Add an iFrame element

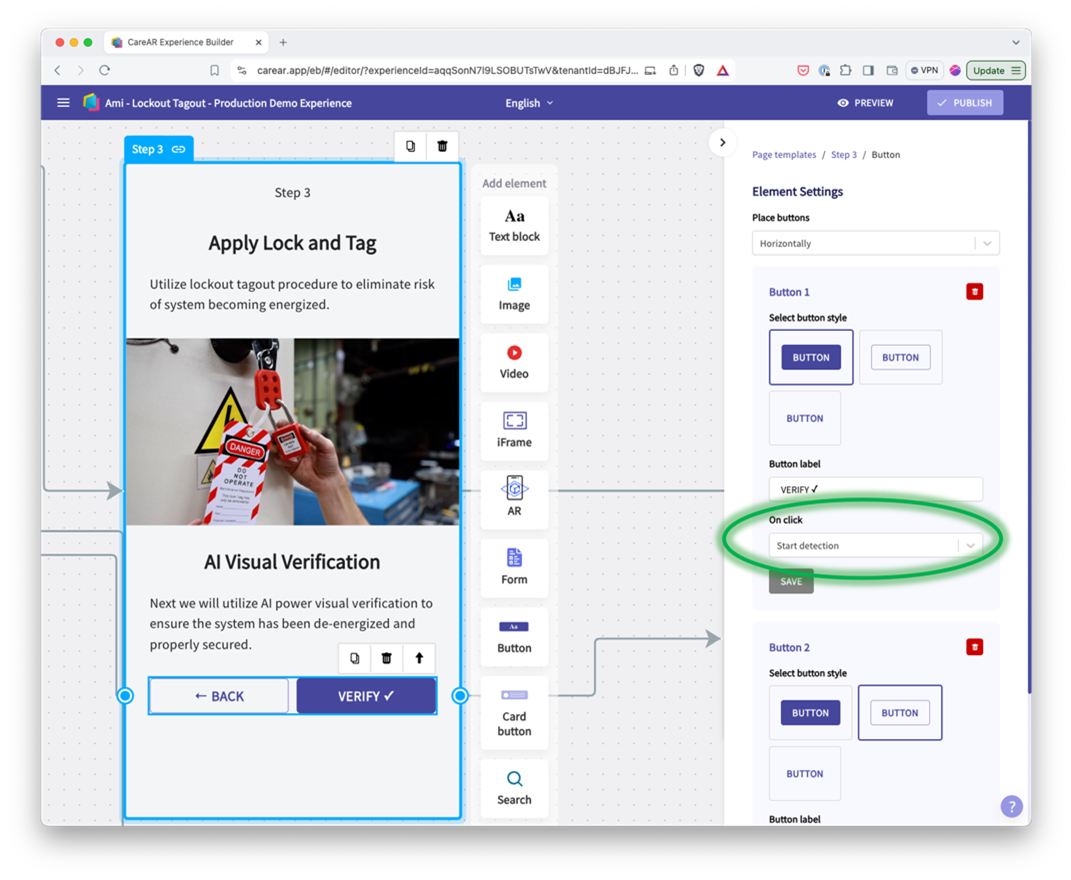pos(514,431)
